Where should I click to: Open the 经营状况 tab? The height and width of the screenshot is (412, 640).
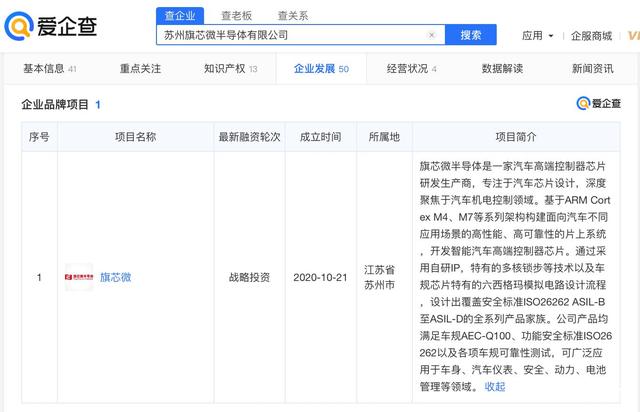coord(411,69)
